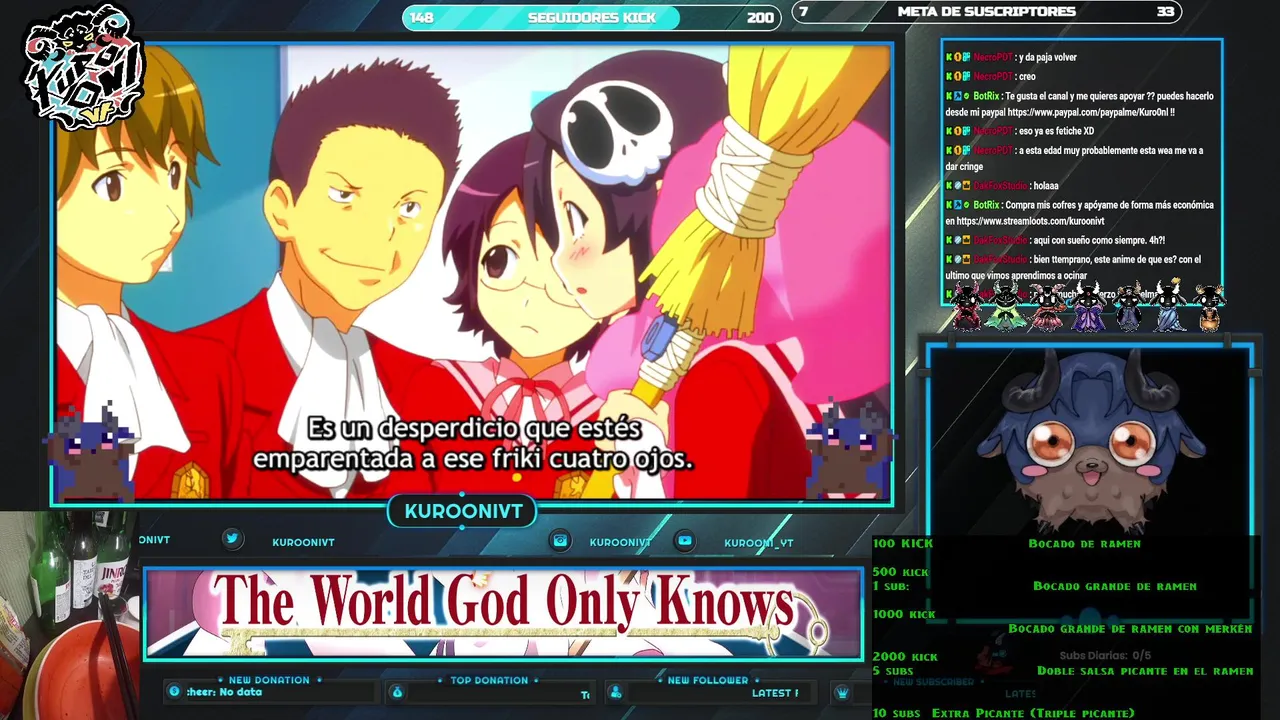Click the person icon under New Follower
1280x720 pixels.
(x=616, y=692)
